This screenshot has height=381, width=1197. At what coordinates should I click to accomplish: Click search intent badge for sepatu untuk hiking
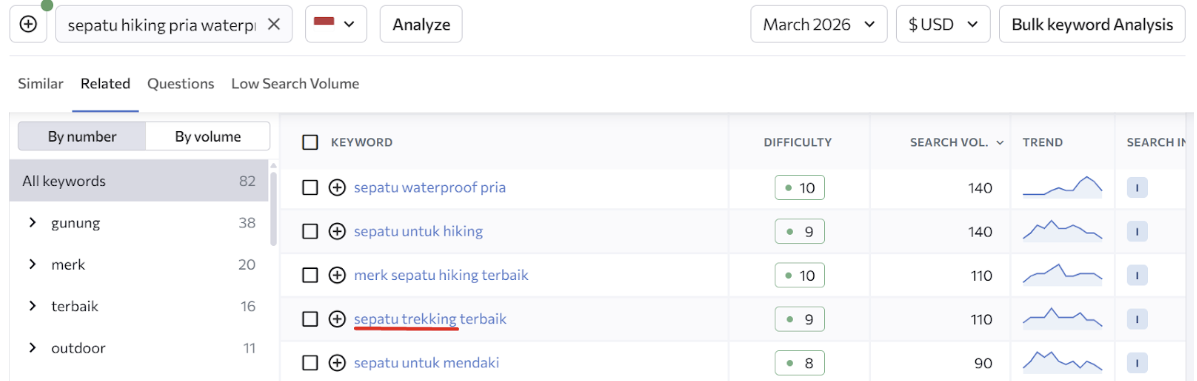coord(1137,231)
